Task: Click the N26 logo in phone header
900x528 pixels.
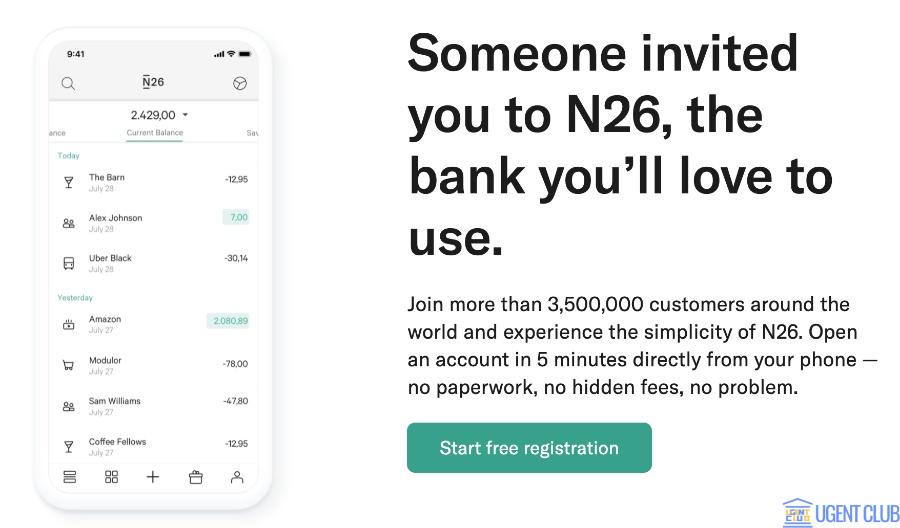Action: 153,83
